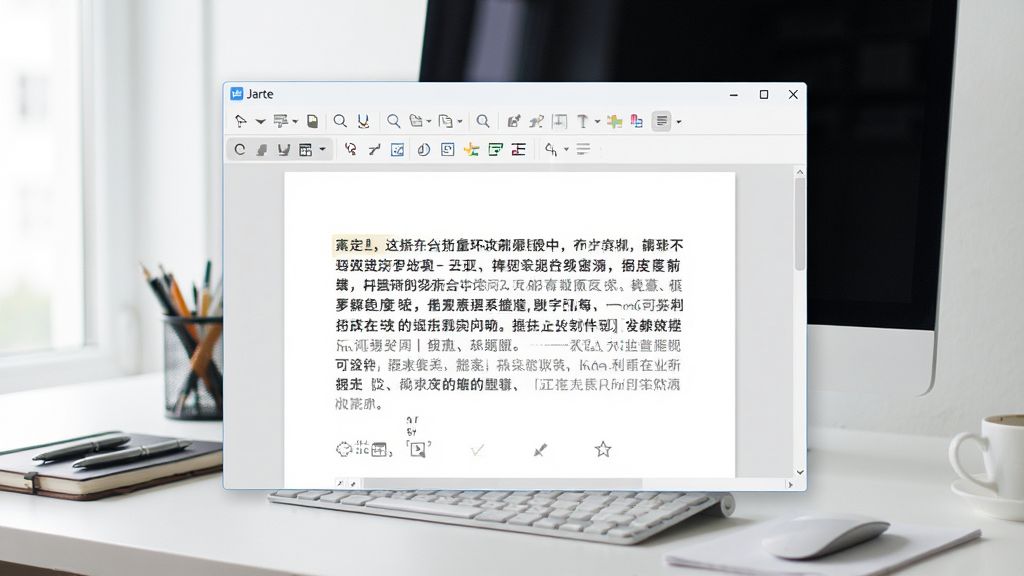Screen dimensions: 1024x576
Task: Click the overlapping pages copy icon
Action: pos(446,121)
